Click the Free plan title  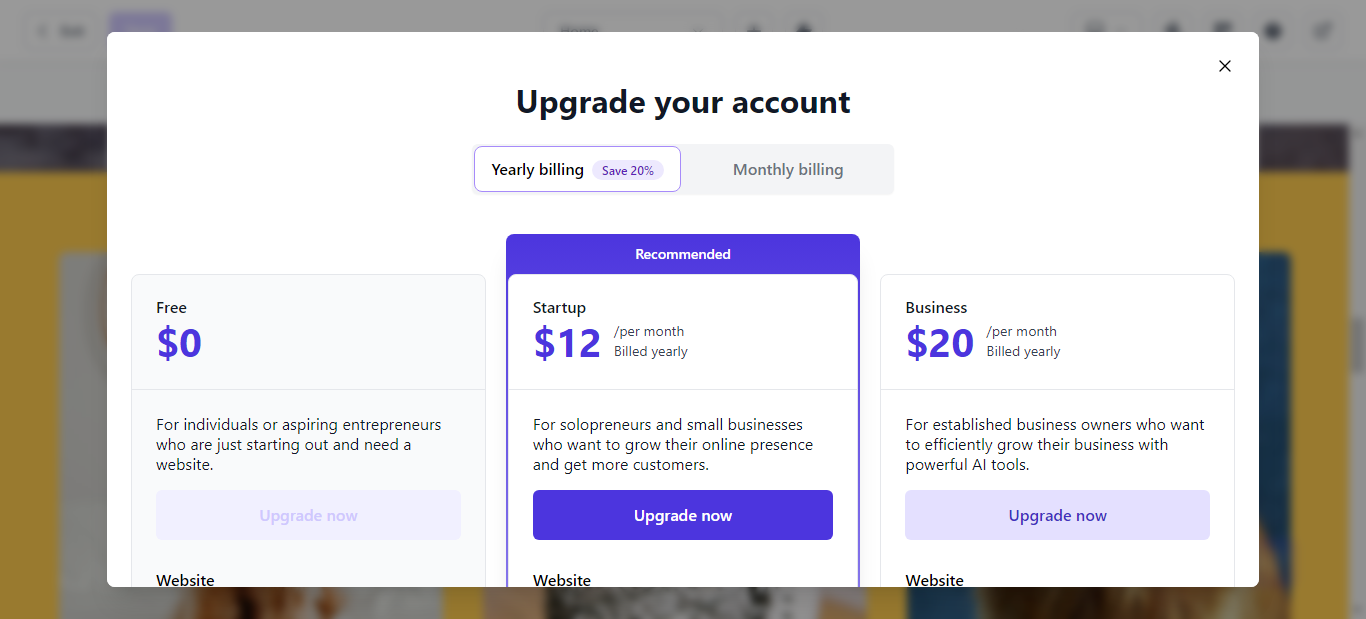(171, 308)
